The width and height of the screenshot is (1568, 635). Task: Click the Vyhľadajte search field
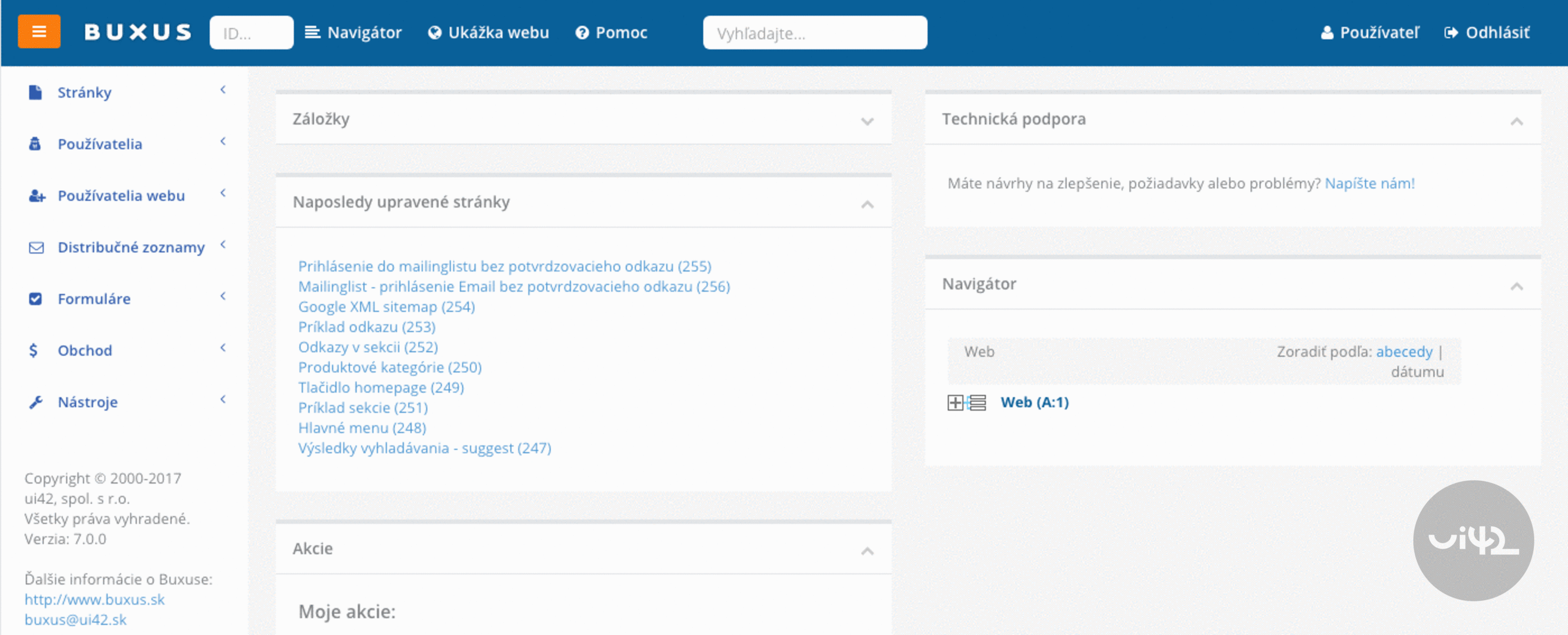pos(814,33)
